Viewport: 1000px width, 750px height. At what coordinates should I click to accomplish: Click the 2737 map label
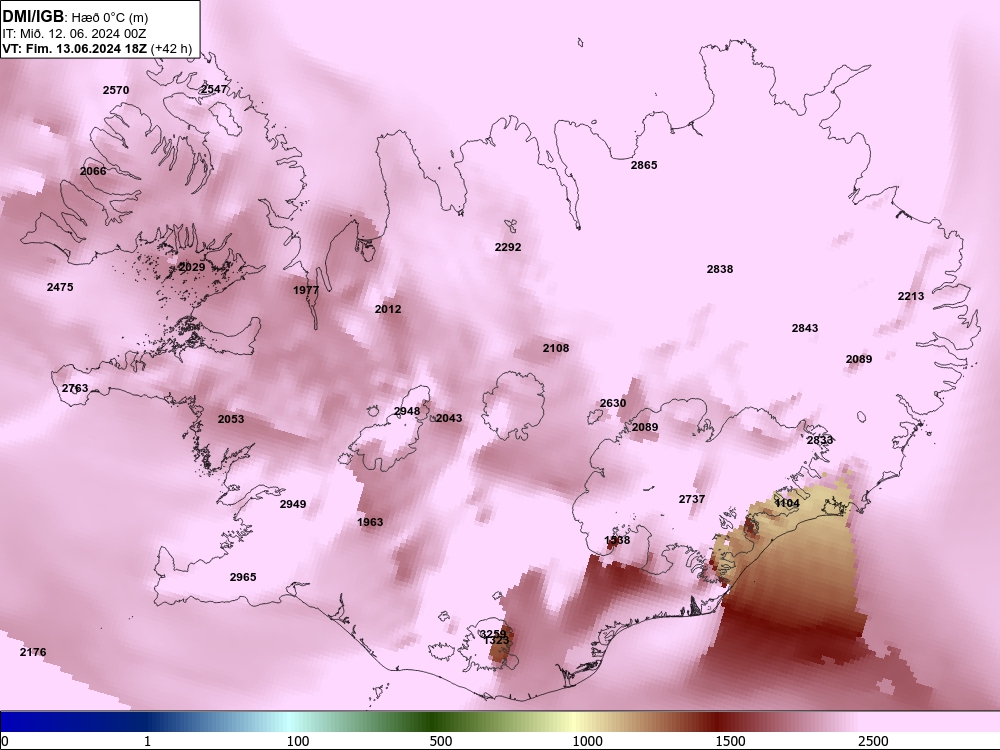coord(691,499)
